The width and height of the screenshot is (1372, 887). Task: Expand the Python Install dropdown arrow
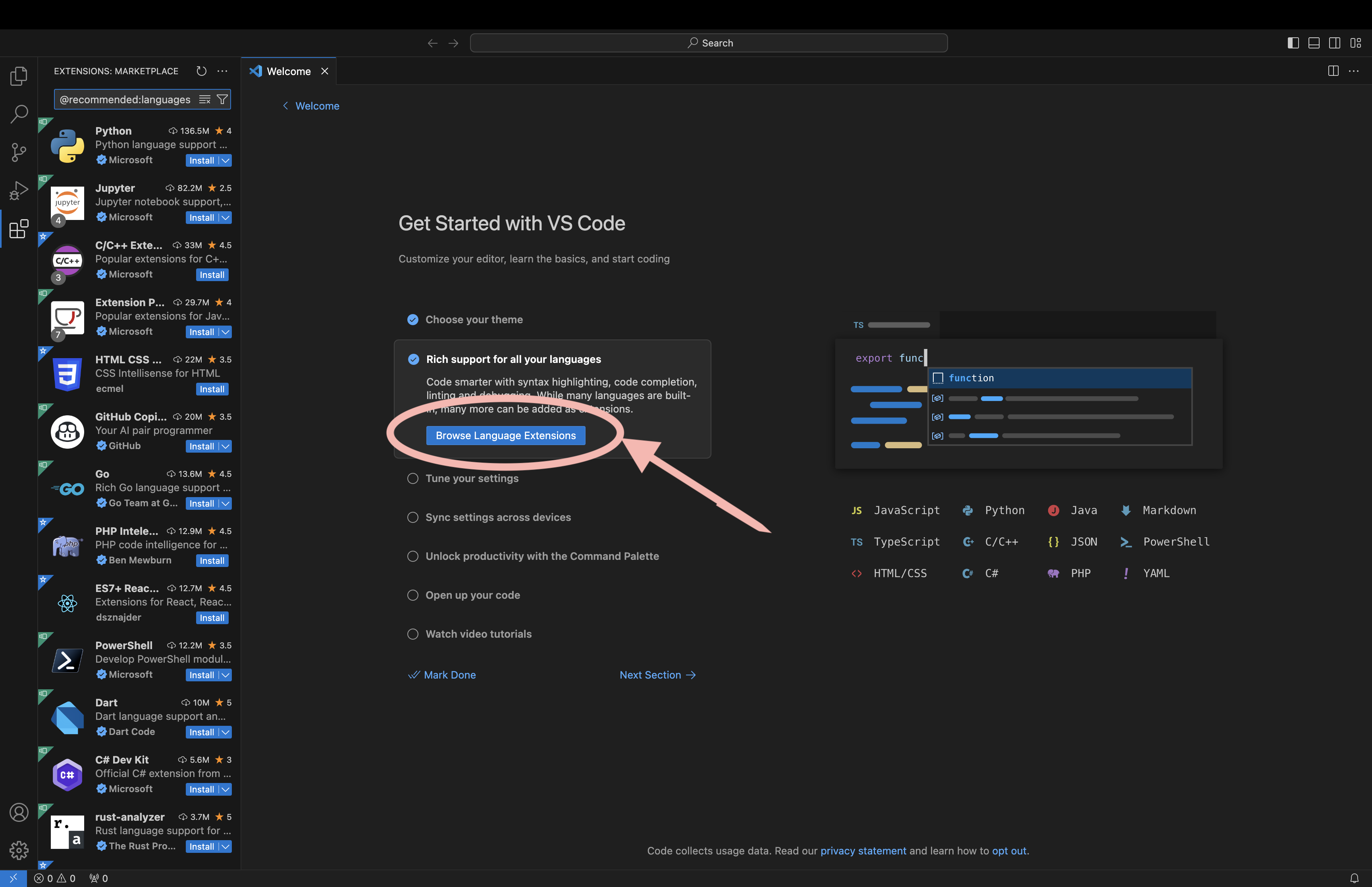(226, 161)
